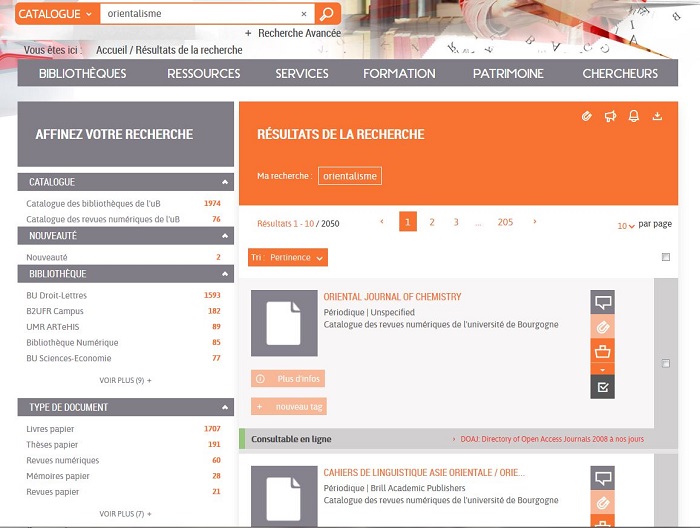Click the magnifying glass search button
The image size is (700, 528).
[x=326, y=14]
